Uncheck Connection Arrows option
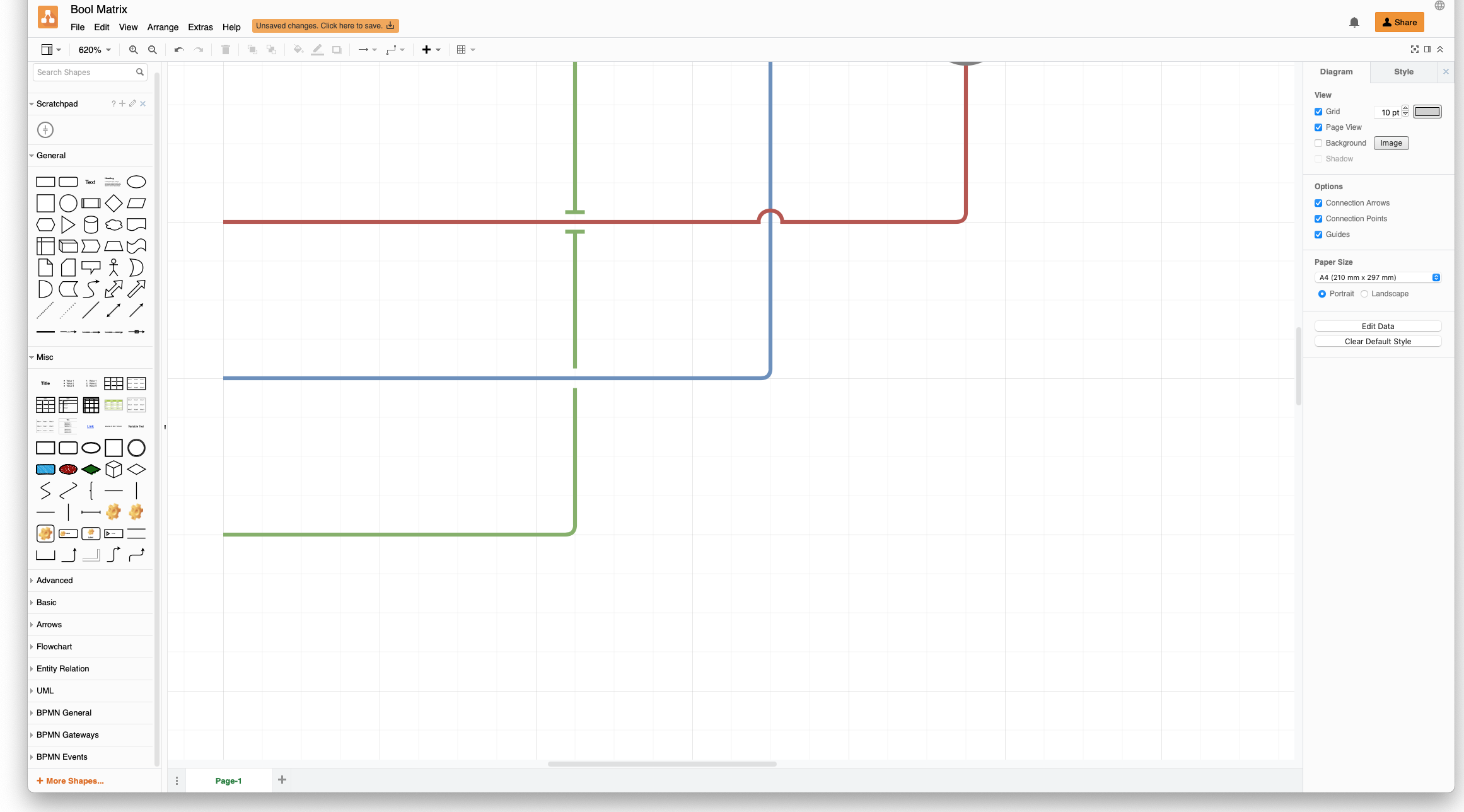 [1318, 203]
